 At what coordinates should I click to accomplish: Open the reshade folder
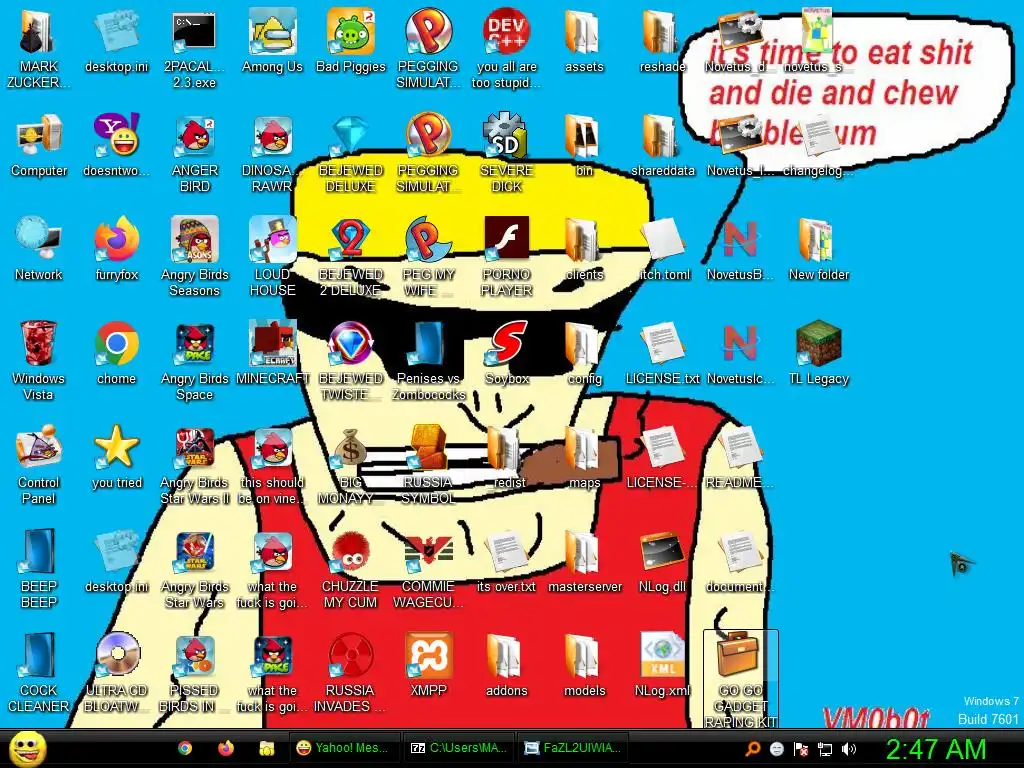tap(662, 40)
